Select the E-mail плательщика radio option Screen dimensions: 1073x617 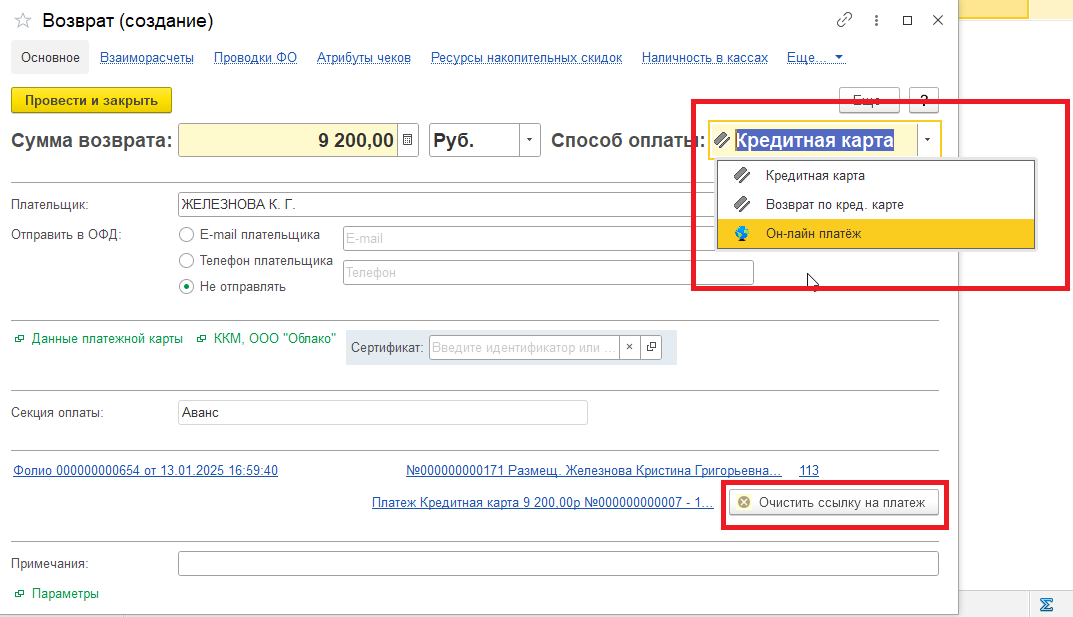click(186, 235)
